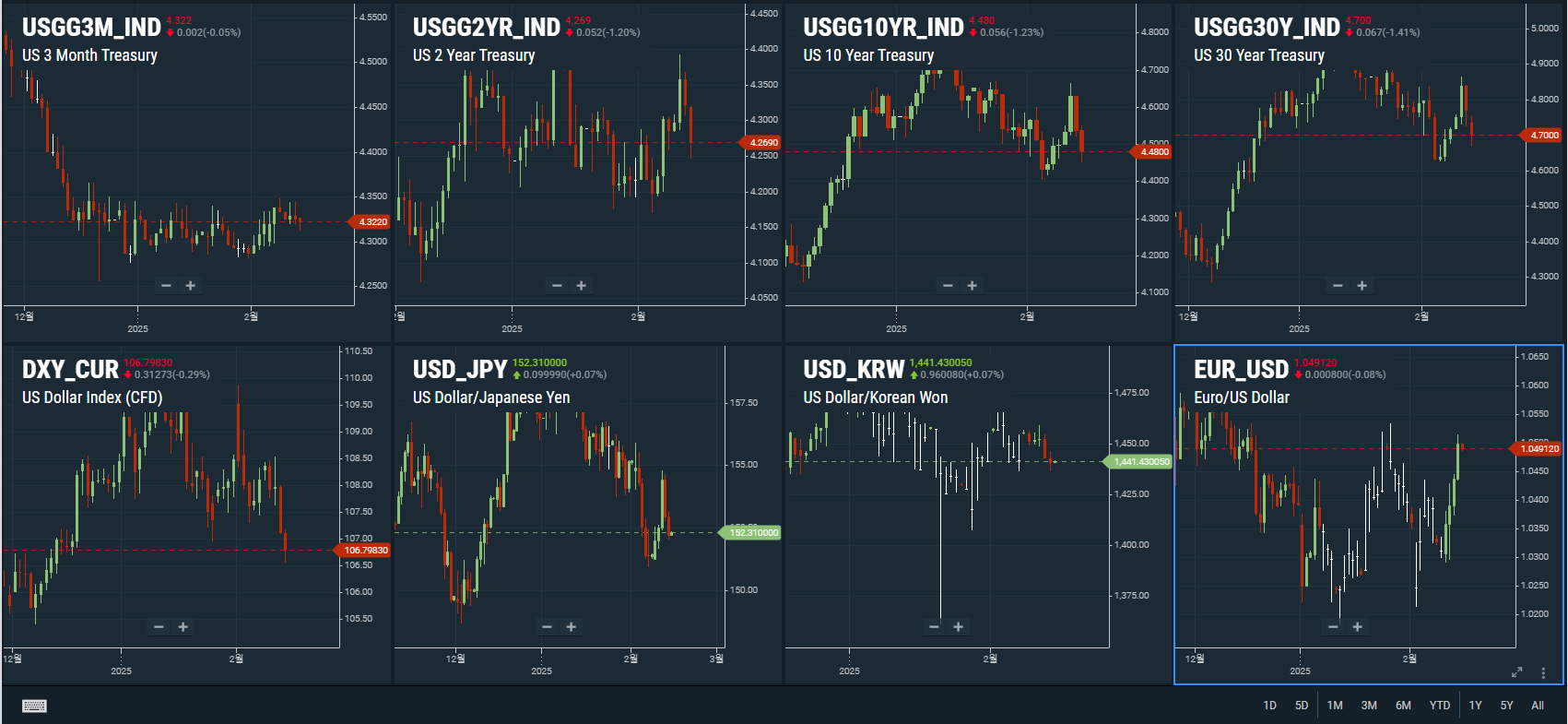Click the USGG3M_IND ticker title
Screen dimensions: 1568x724
[x=91, y=28]
